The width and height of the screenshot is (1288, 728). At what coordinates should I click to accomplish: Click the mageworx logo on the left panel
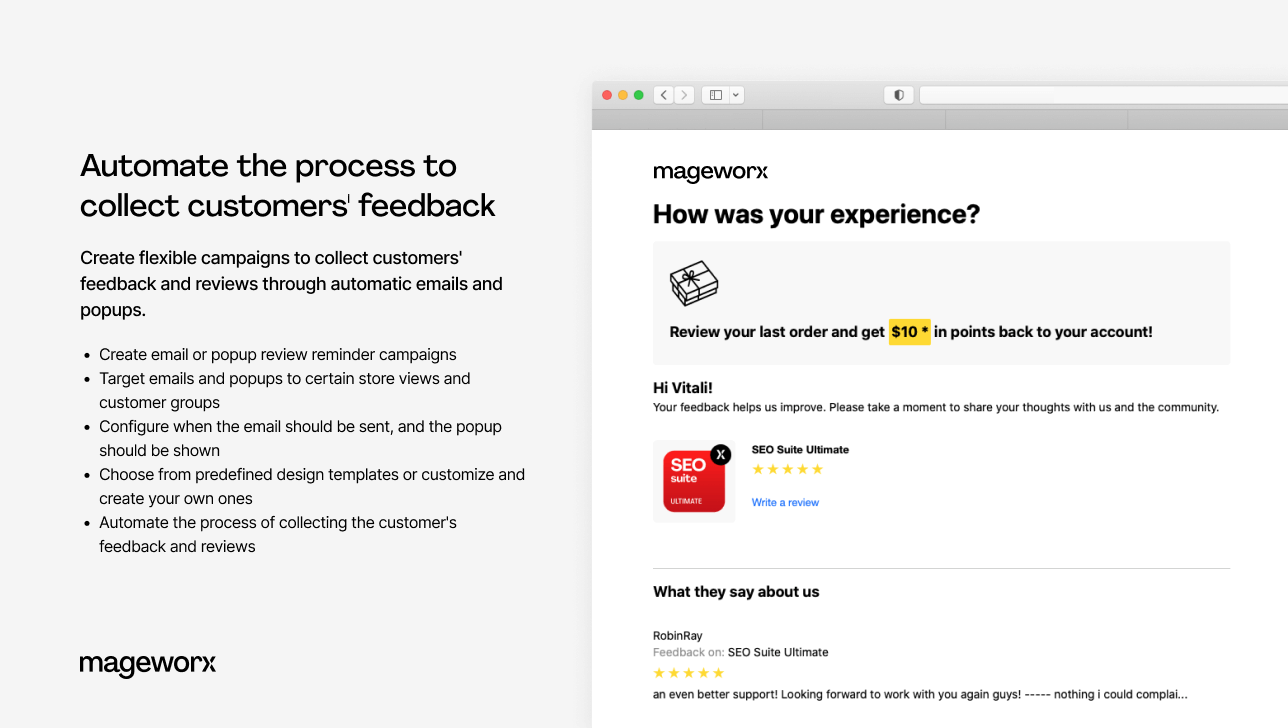point(147,664)
